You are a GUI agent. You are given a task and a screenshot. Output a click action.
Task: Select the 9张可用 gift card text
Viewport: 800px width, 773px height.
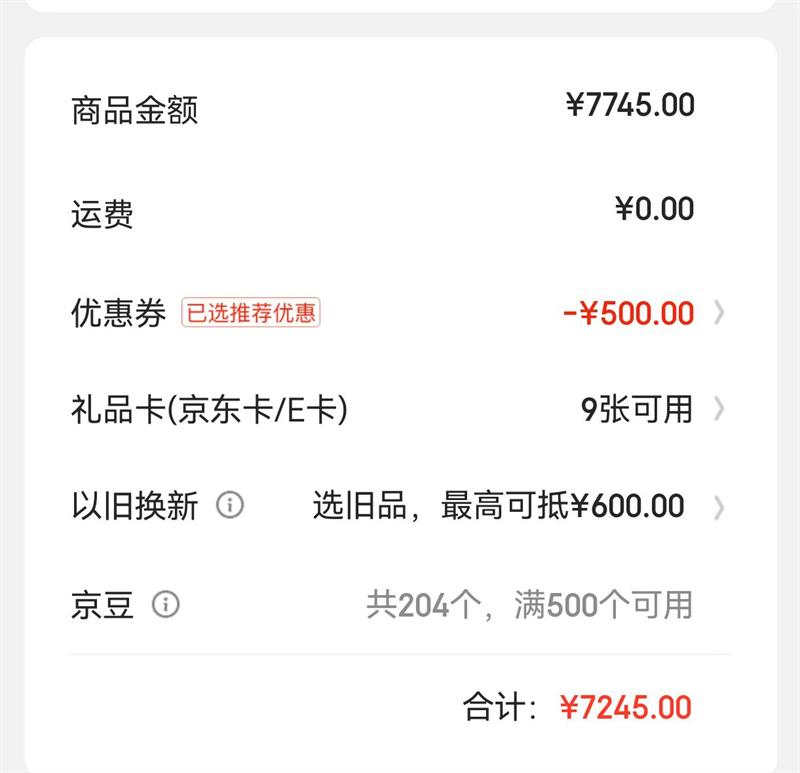[637, 409]
